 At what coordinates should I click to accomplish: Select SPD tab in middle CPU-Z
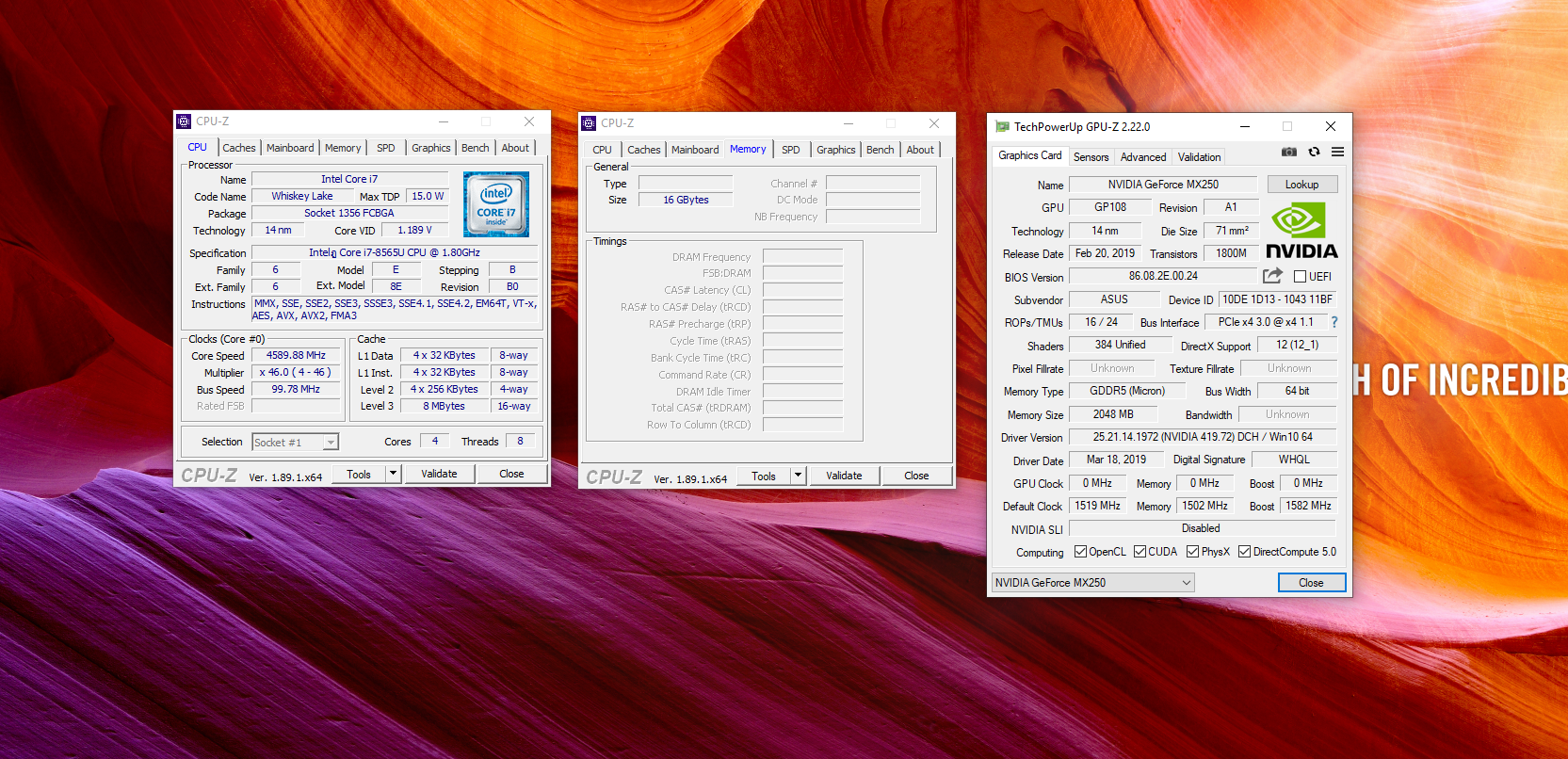[791, 150]
